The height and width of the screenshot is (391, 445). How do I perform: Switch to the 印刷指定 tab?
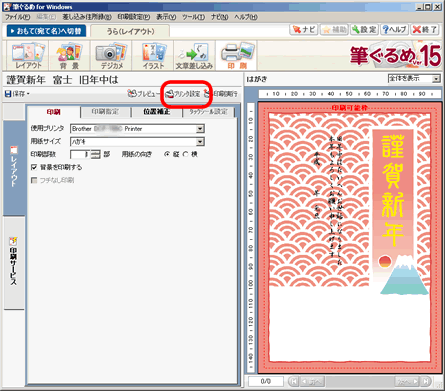pyautogui.click(x=105, y=112)
